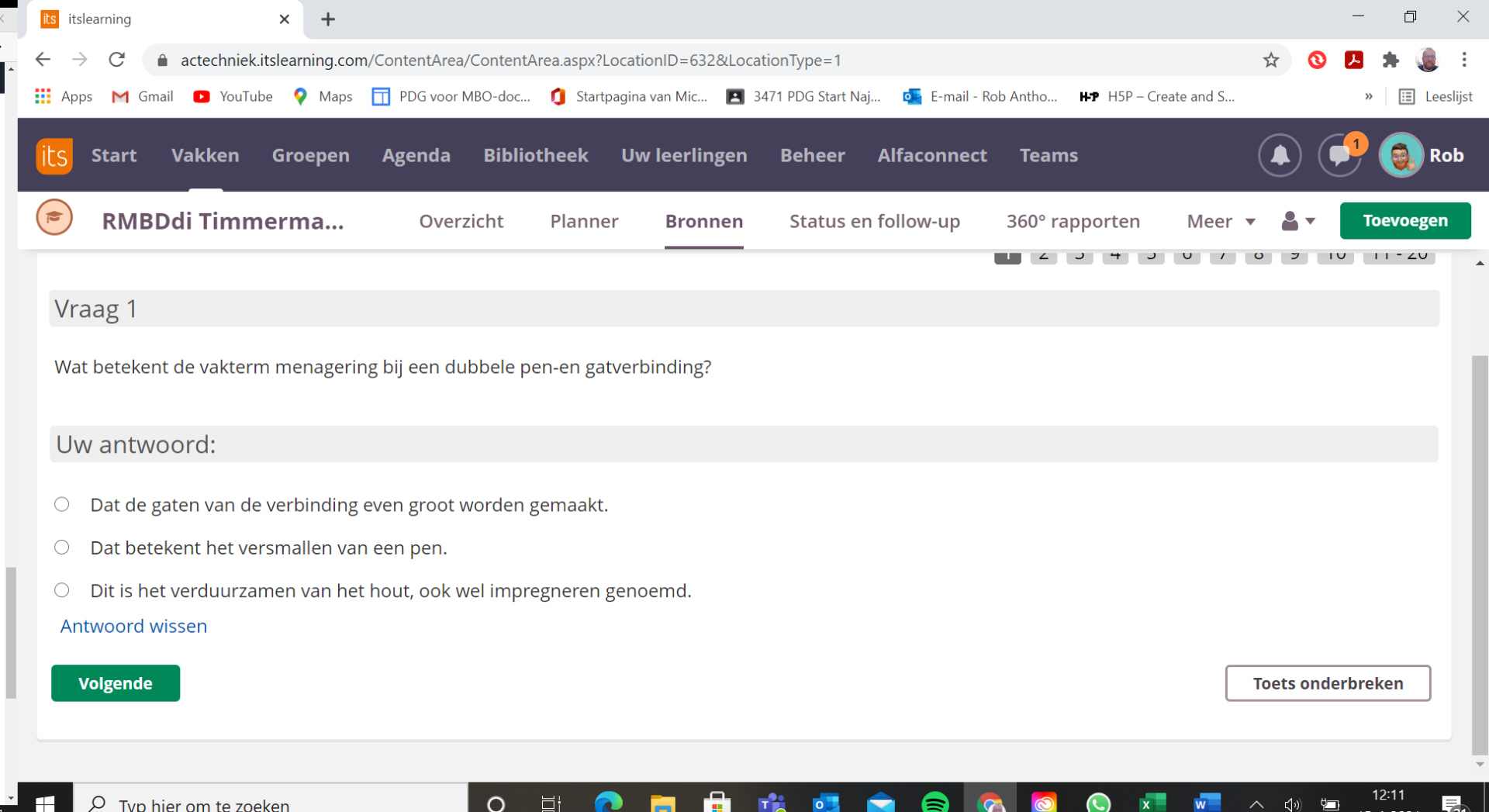Select answer 'versmallen van een pen'
Screen dimensions: 1489x812
(62, 548)
